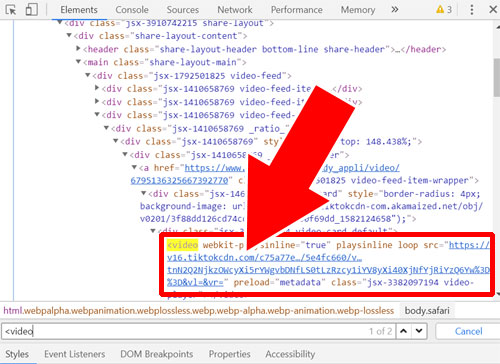Expand the second video-feed-item div
This screenshot has height=364, width=500.
pyautogui.click(x=97, y=101)
